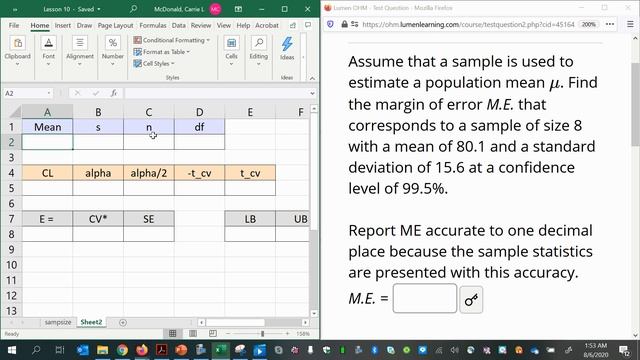This screenshot has height=360, width=640.
Task: Click the Ribbon Display Options icon
Action: [238, 9]
